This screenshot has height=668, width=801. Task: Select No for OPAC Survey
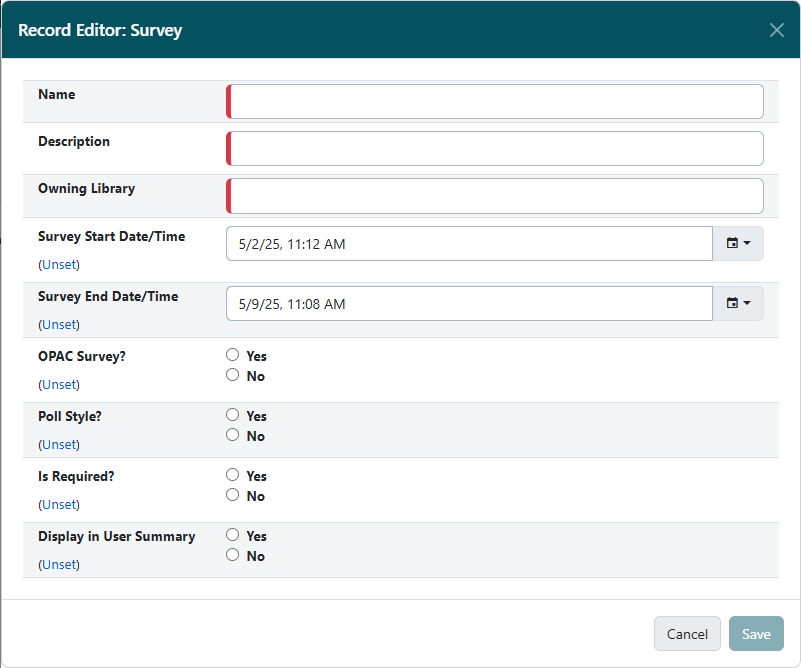[x=231, y=375]
